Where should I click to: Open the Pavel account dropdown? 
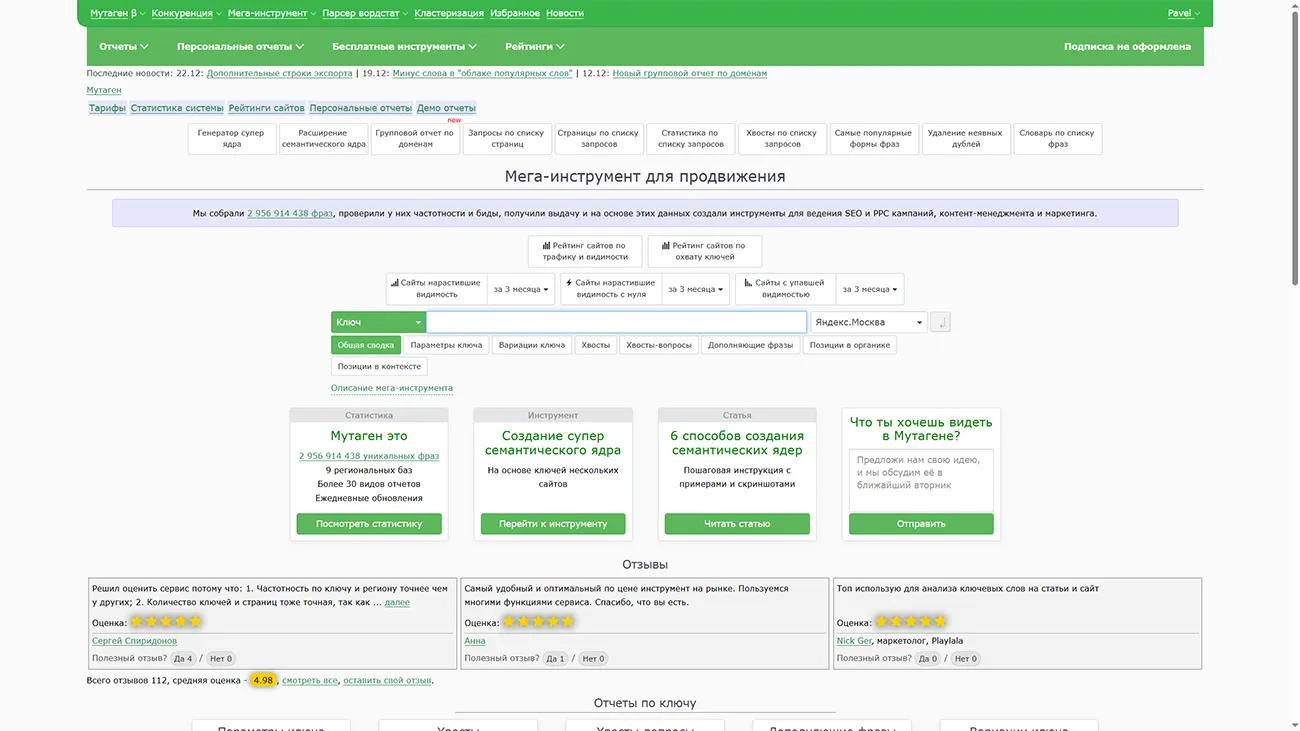[x=1184, y=14]
